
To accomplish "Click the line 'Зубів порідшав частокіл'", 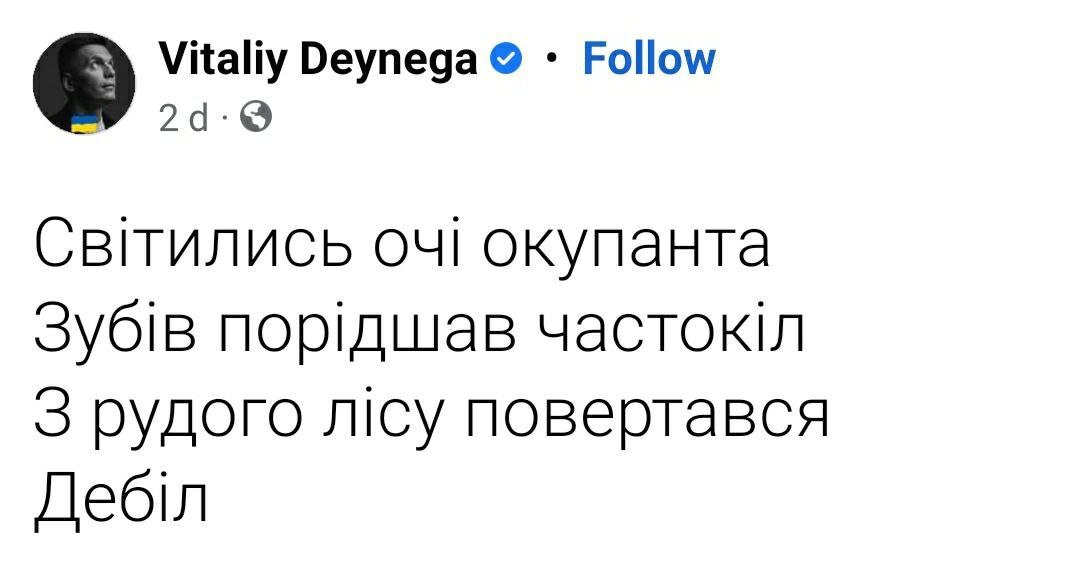I will (x=419, y=332).
